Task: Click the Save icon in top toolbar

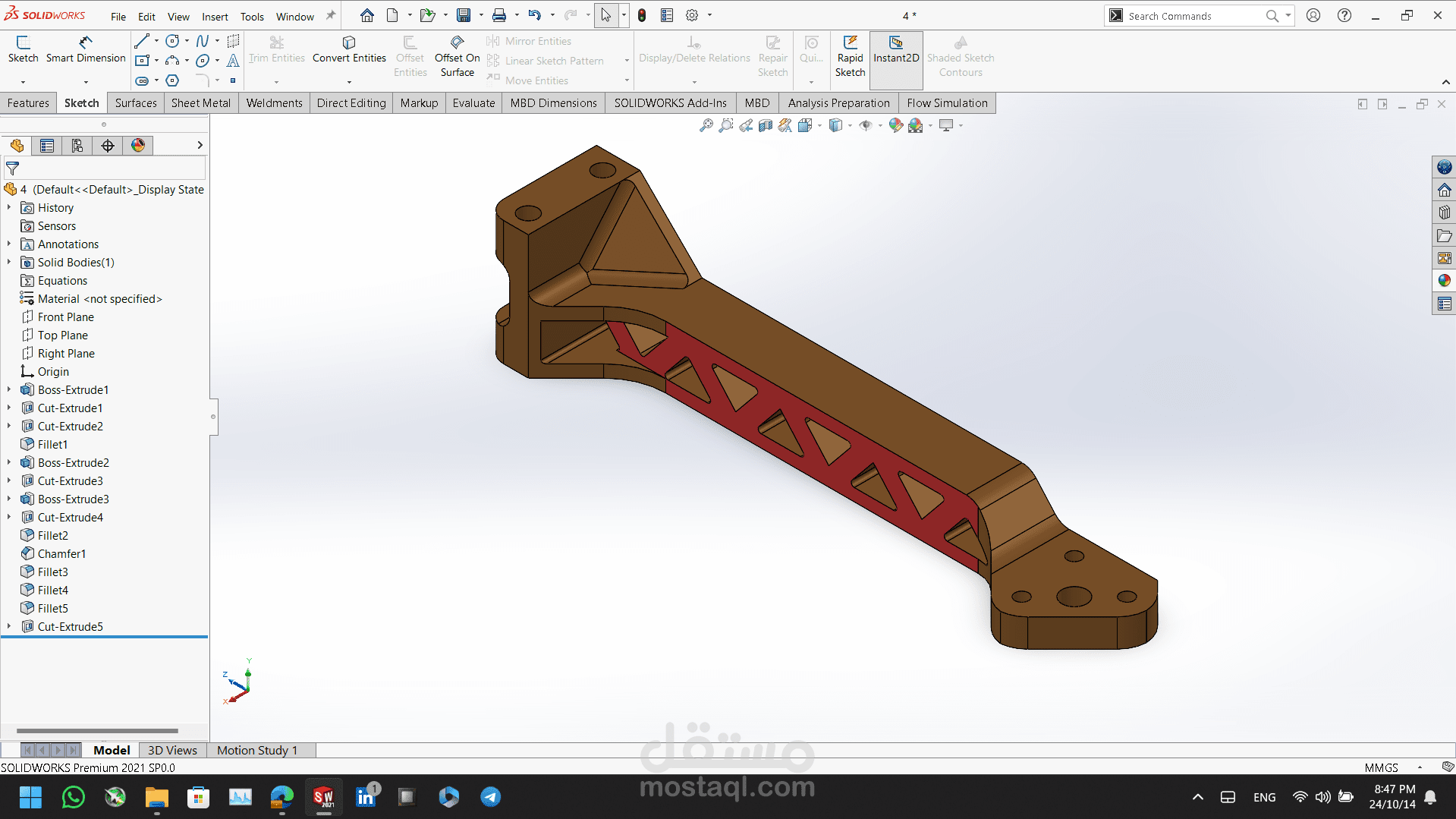Action: tap(464, 15)
